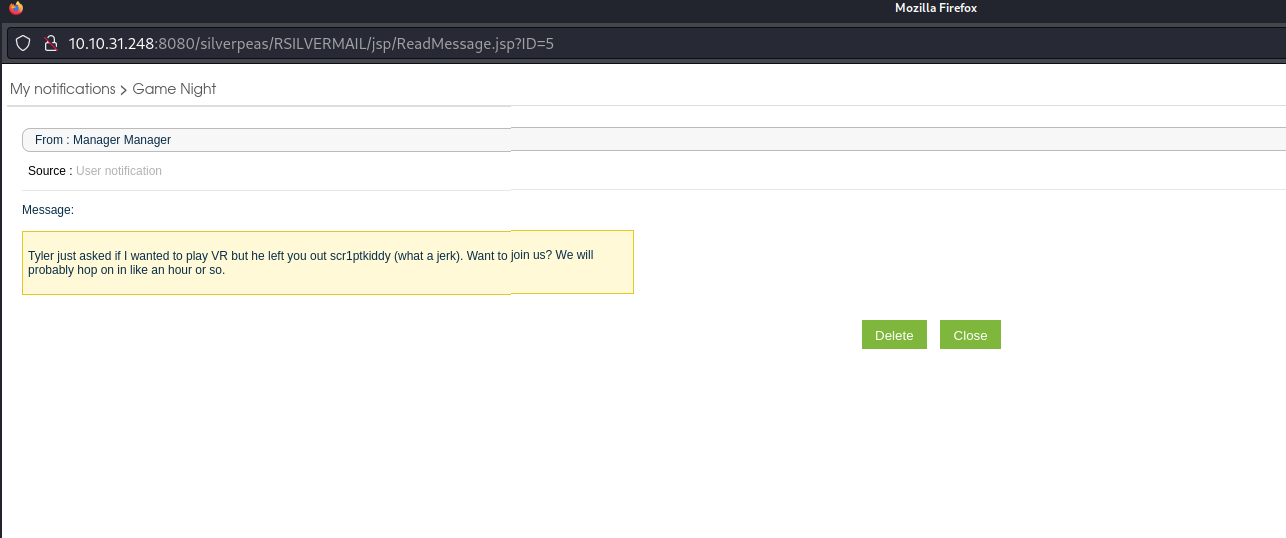Click the Message: label
Image resolution: width=1286 pixels, height=538 pixels.
pos(48,210)
